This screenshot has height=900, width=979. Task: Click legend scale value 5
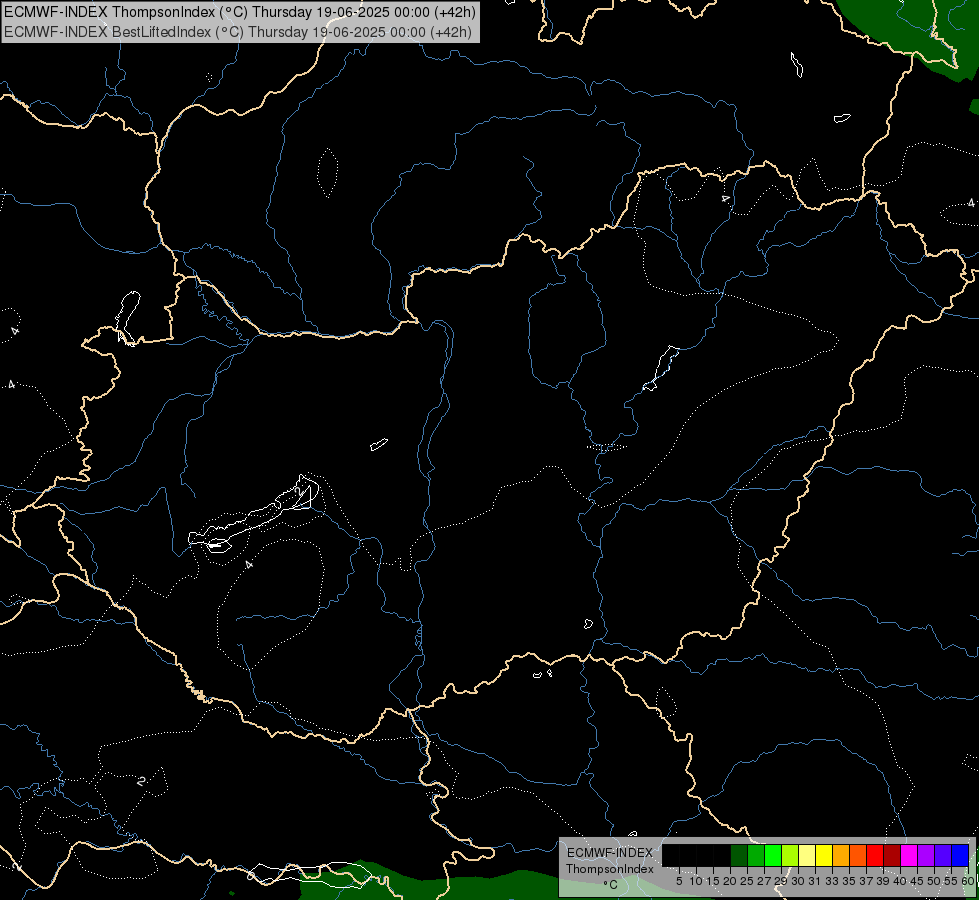click(x=679, y=881)
